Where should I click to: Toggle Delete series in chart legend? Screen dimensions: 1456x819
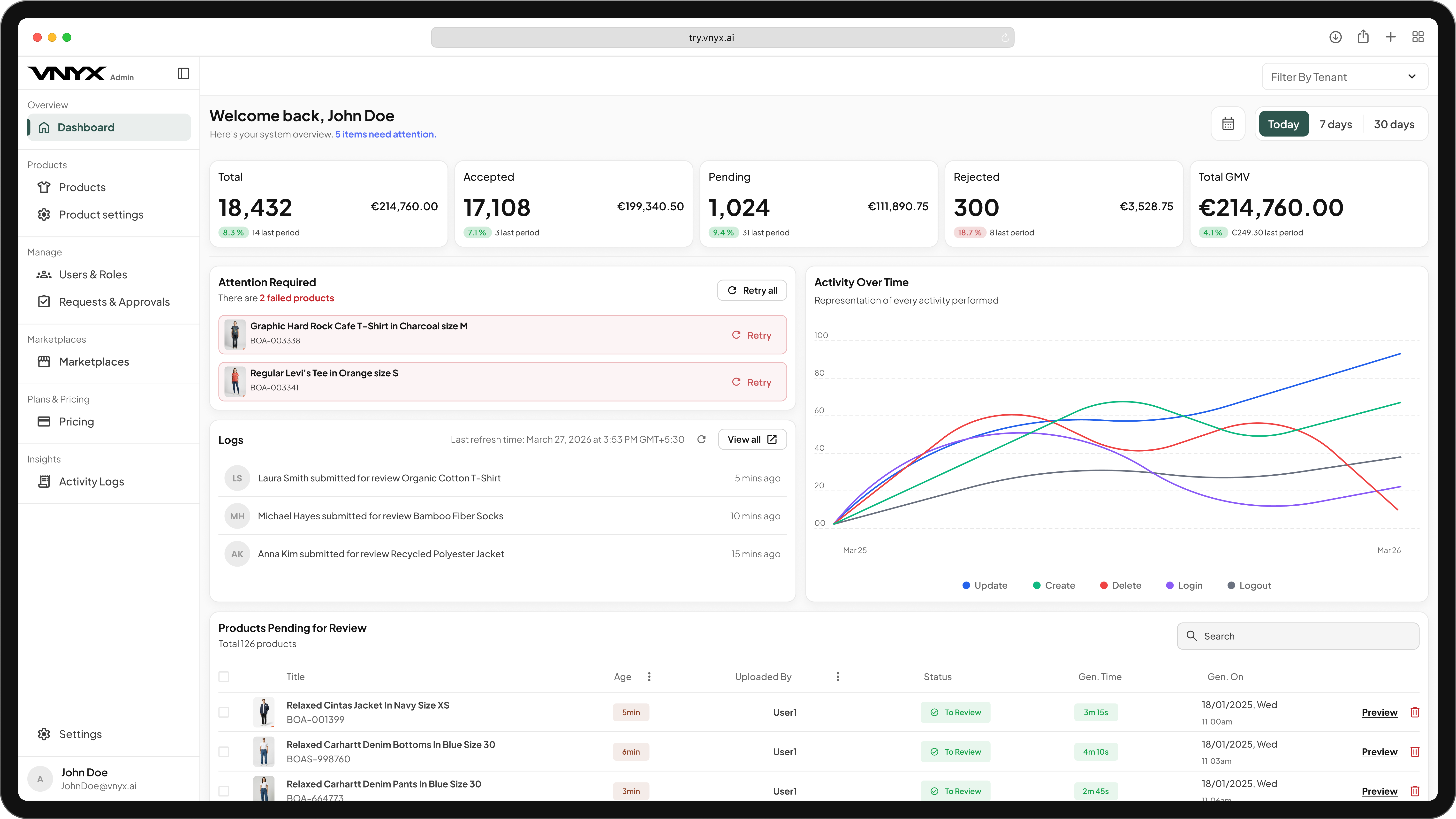1121,585
